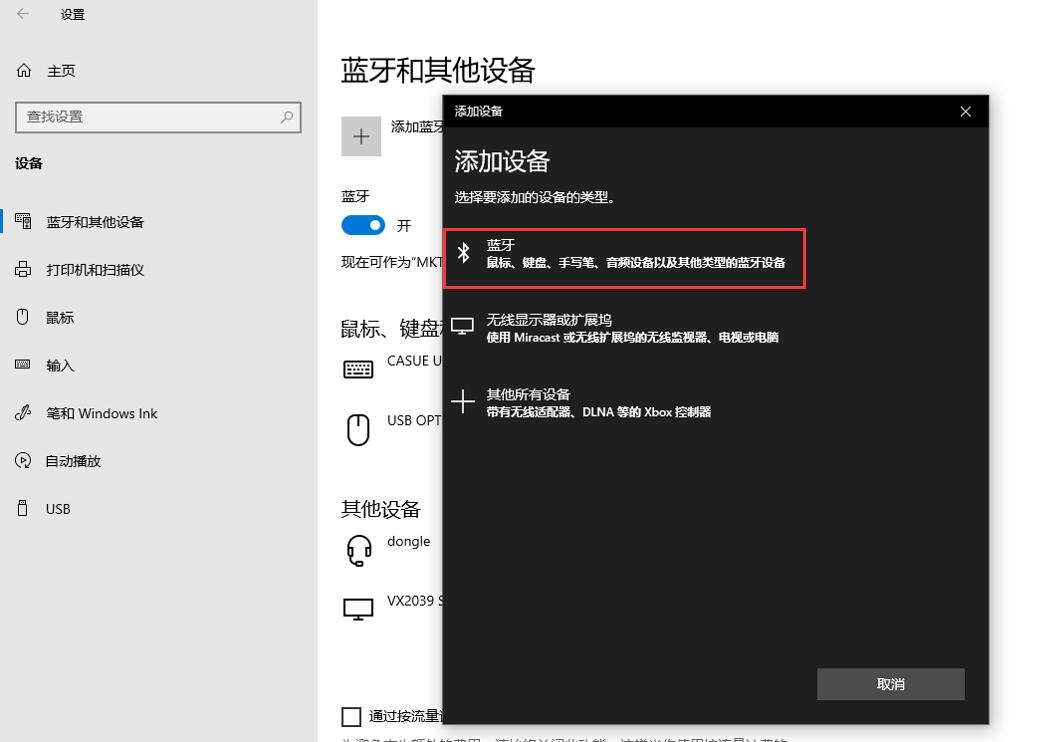Screen dimensions: 1046x742
Task: Click the mouse device icon in device list
Action: (358, 430)
